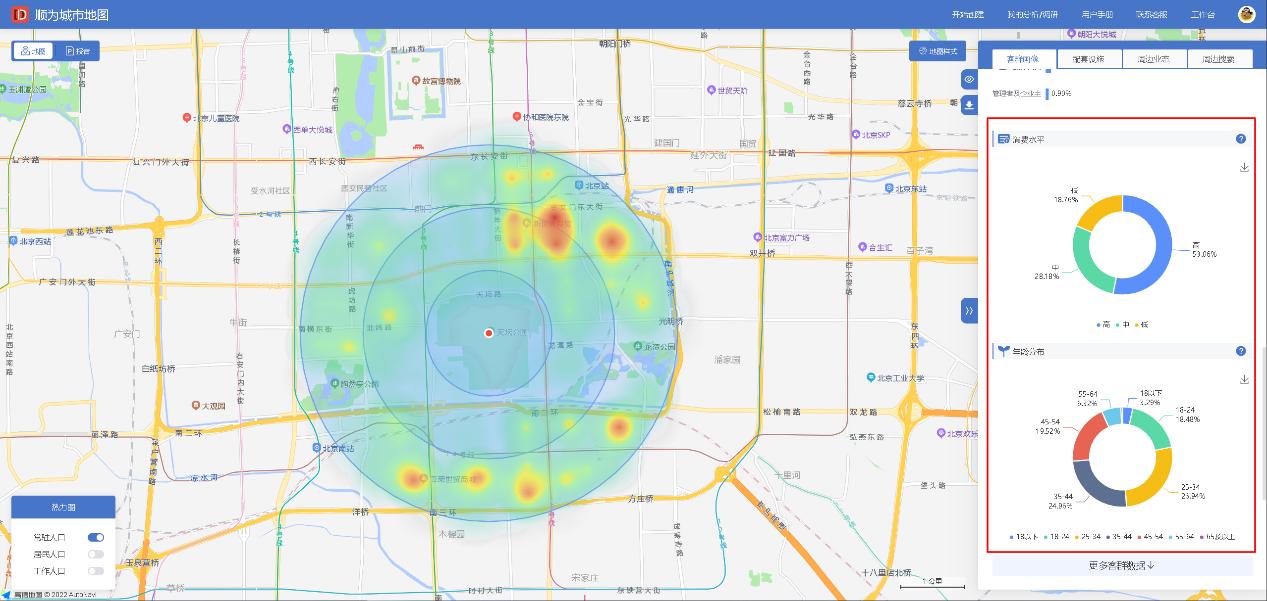Switch to the 配套设施 tab
Screen dimensions: 1267x601
click(1089, 59)
